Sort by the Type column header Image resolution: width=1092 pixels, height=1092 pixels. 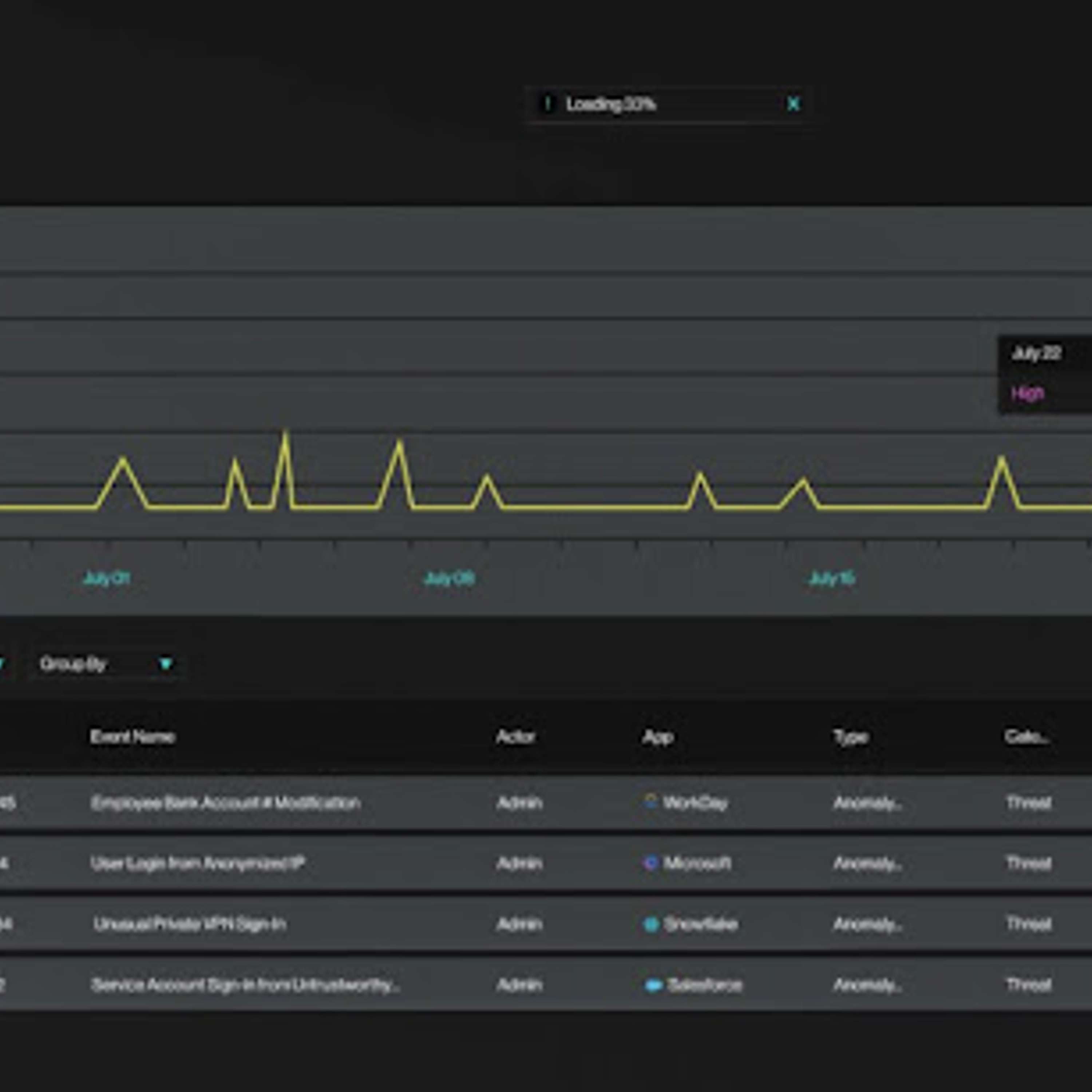coord(851,737)
